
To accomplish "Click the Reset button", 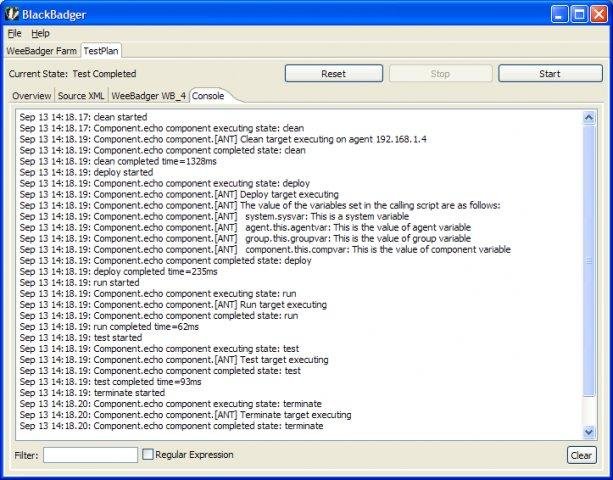I will pyautogui.click(x=333, y=73).
